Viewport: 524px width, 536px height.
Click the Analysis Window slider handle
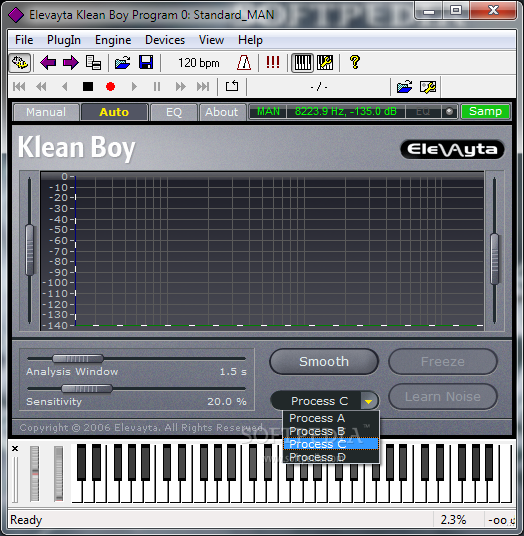pyautogui.click(x=78, y=359)
